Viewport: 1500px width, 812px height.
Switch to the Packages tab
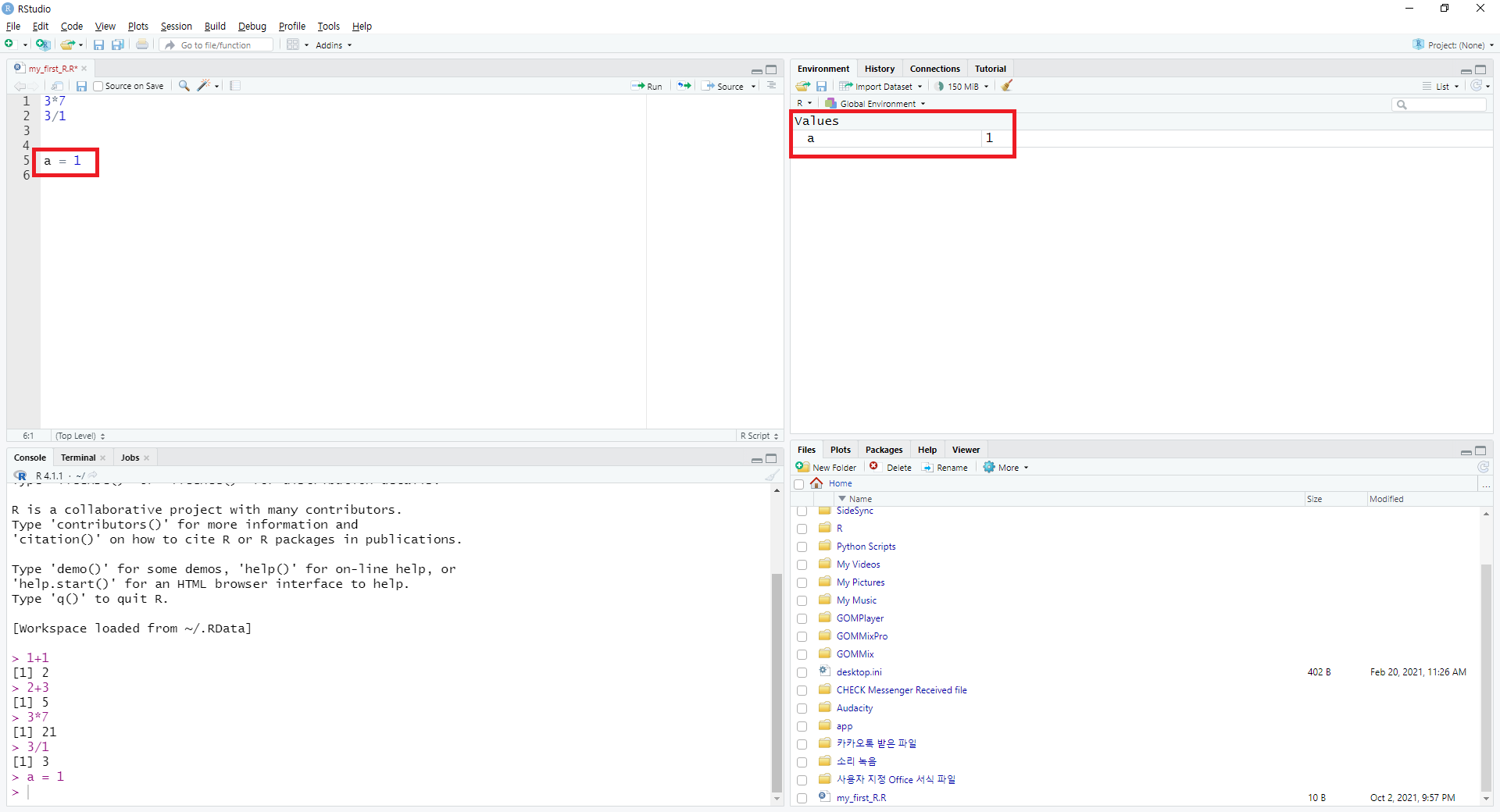coord(884,450)
